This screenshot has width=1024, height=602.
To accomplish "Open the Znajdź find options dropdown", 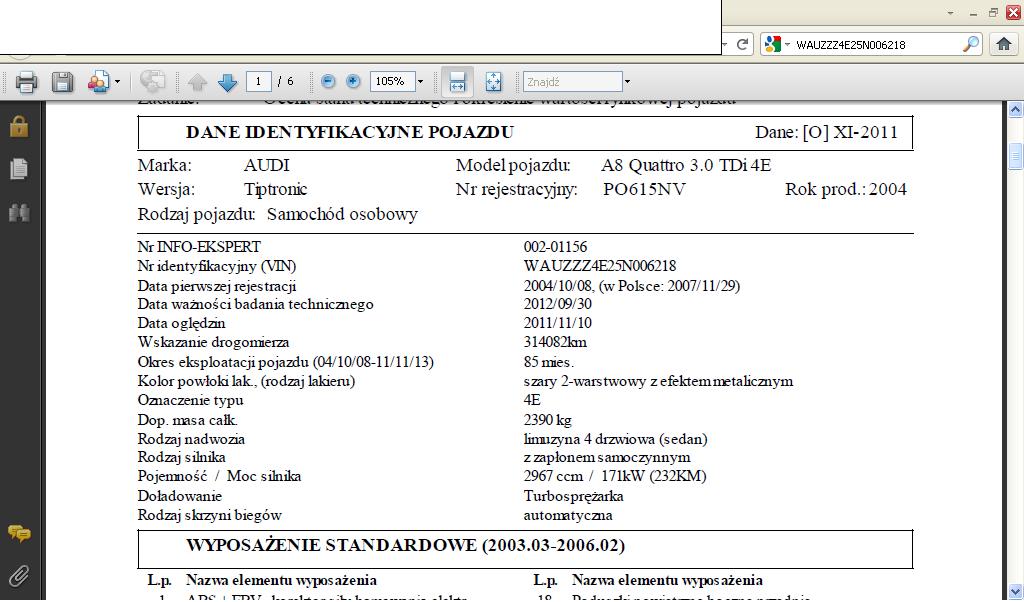I will pos(628,82).
